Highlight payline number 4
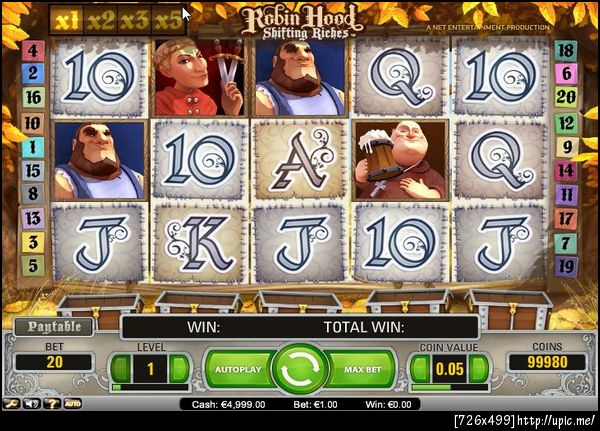 pyautogui.click(x=33, y=51)
